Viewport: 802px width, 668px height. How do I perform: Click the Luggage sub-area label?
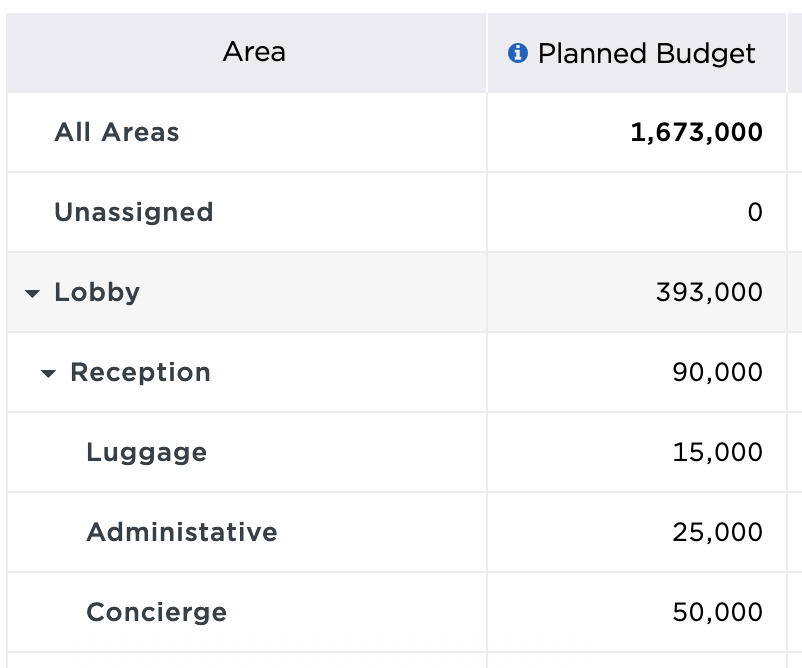click(x=146, y=452)
